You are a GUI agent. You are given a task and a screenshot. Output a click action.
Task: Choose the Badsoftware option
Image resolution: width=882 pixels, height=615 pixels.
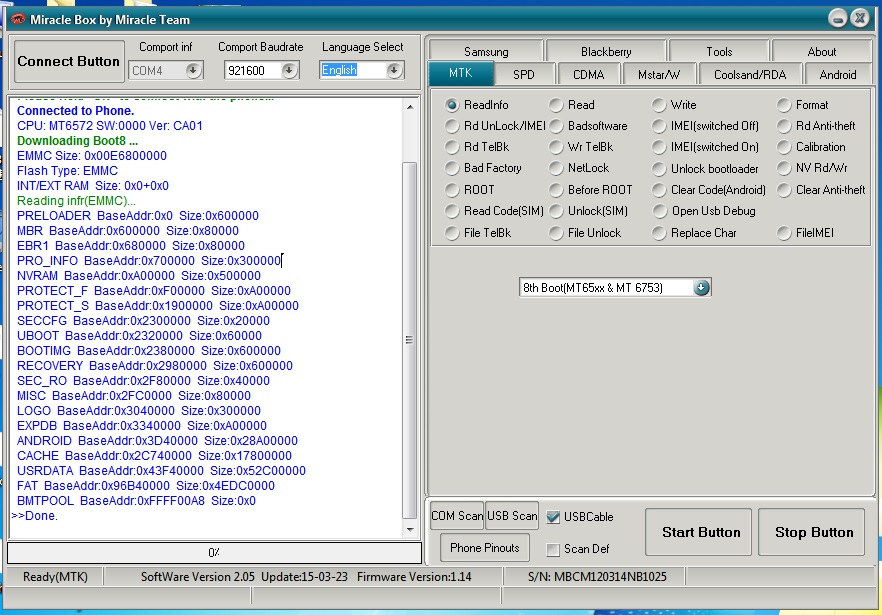(556, 126)
